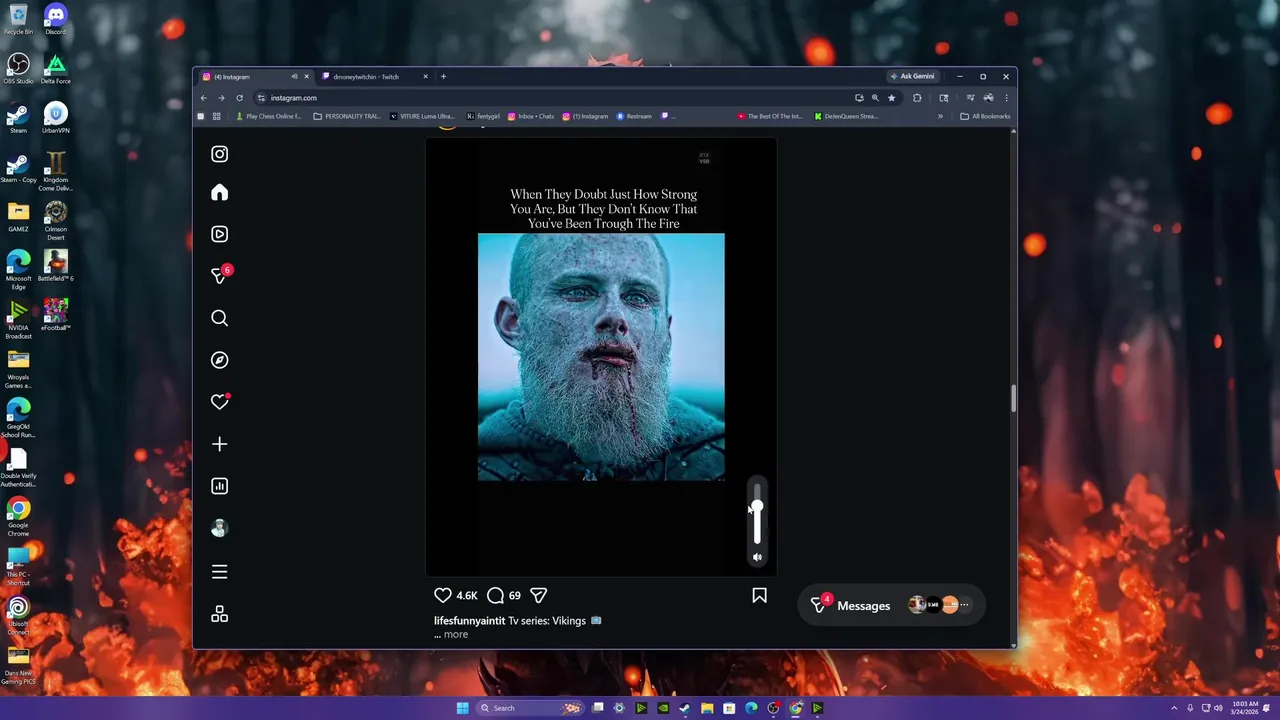Open Ubisoft Connect desktop shortcut
This screenshot has width=1280, height=720.
click(18, 616)
